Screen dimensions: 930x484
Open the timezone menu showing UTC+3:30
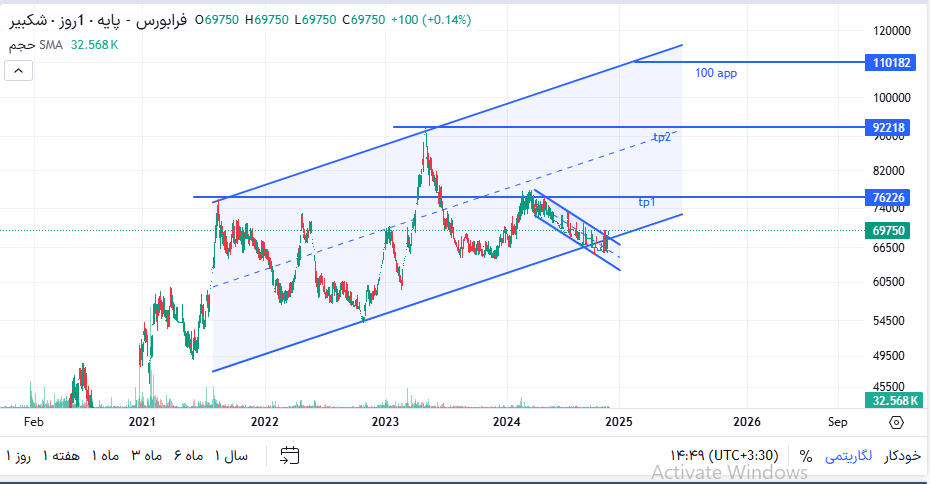point(724,456)
